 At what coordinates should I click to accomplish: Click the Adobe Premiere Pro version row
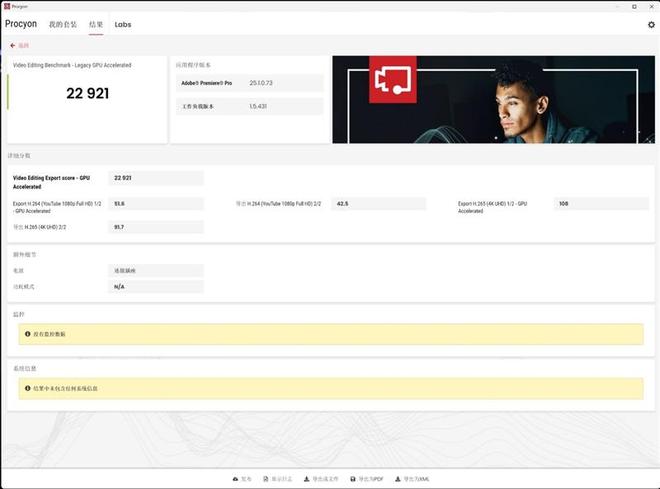point(249,83)
